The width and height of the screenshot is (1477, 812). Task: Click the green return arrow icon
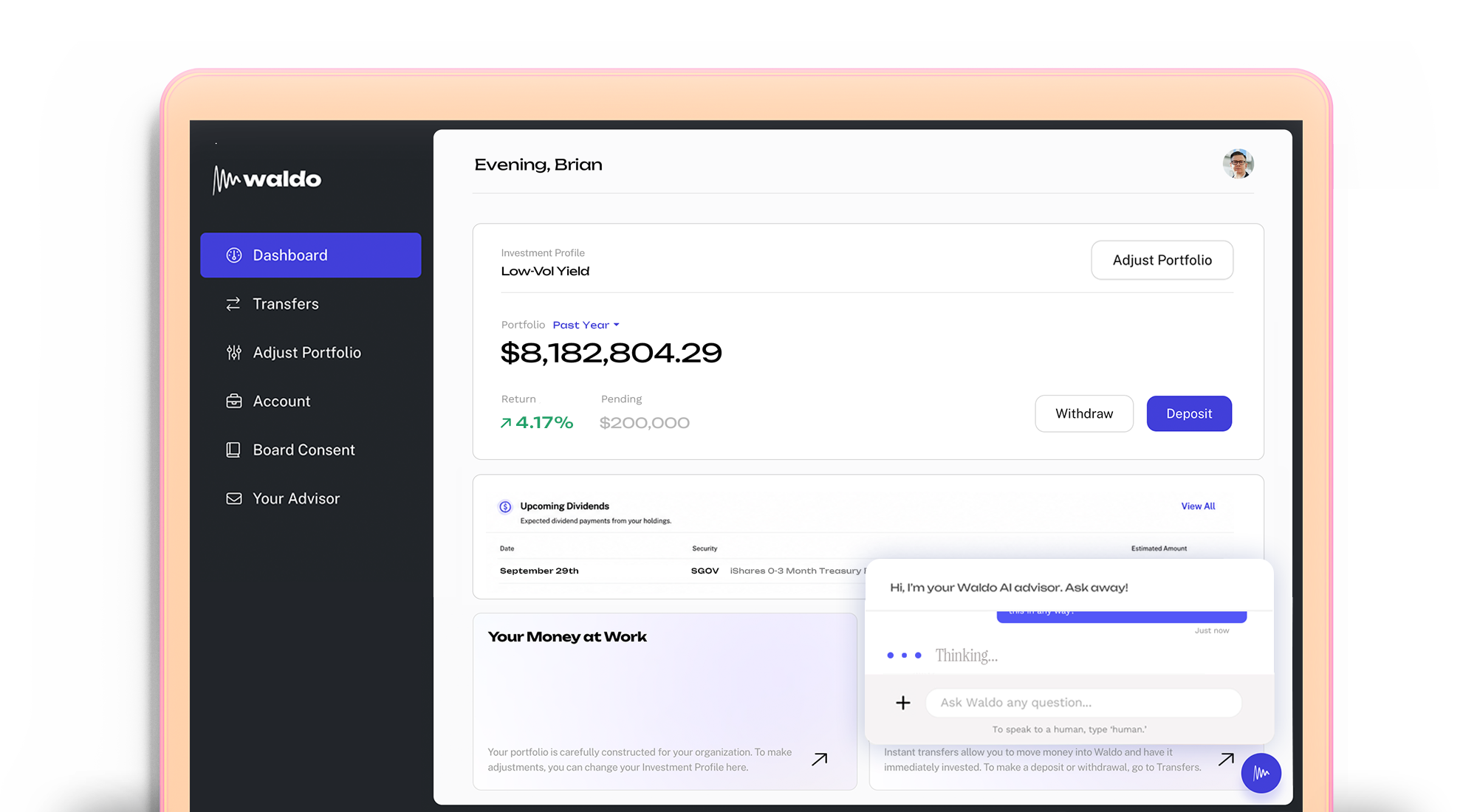(506, 423)
